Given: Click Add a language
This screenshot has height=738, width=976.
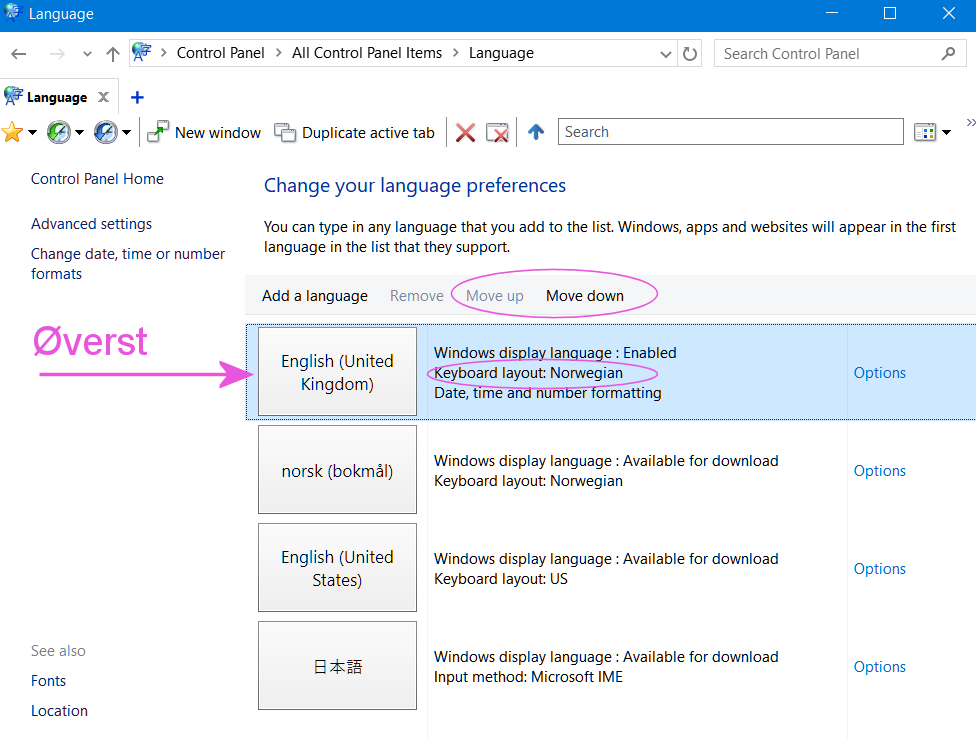Looking at the screenshot, I should coord(315,296).
